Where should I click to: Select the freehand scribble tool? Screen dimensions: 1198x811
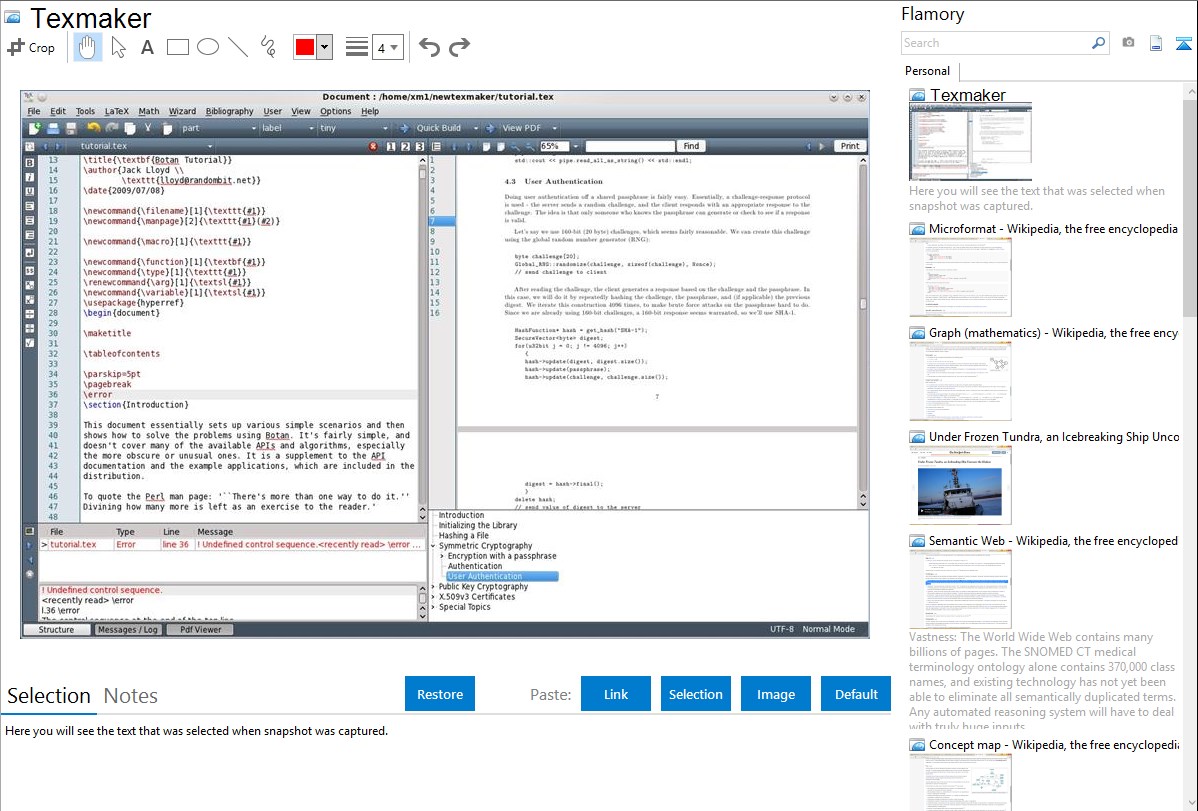click(268, 47)
